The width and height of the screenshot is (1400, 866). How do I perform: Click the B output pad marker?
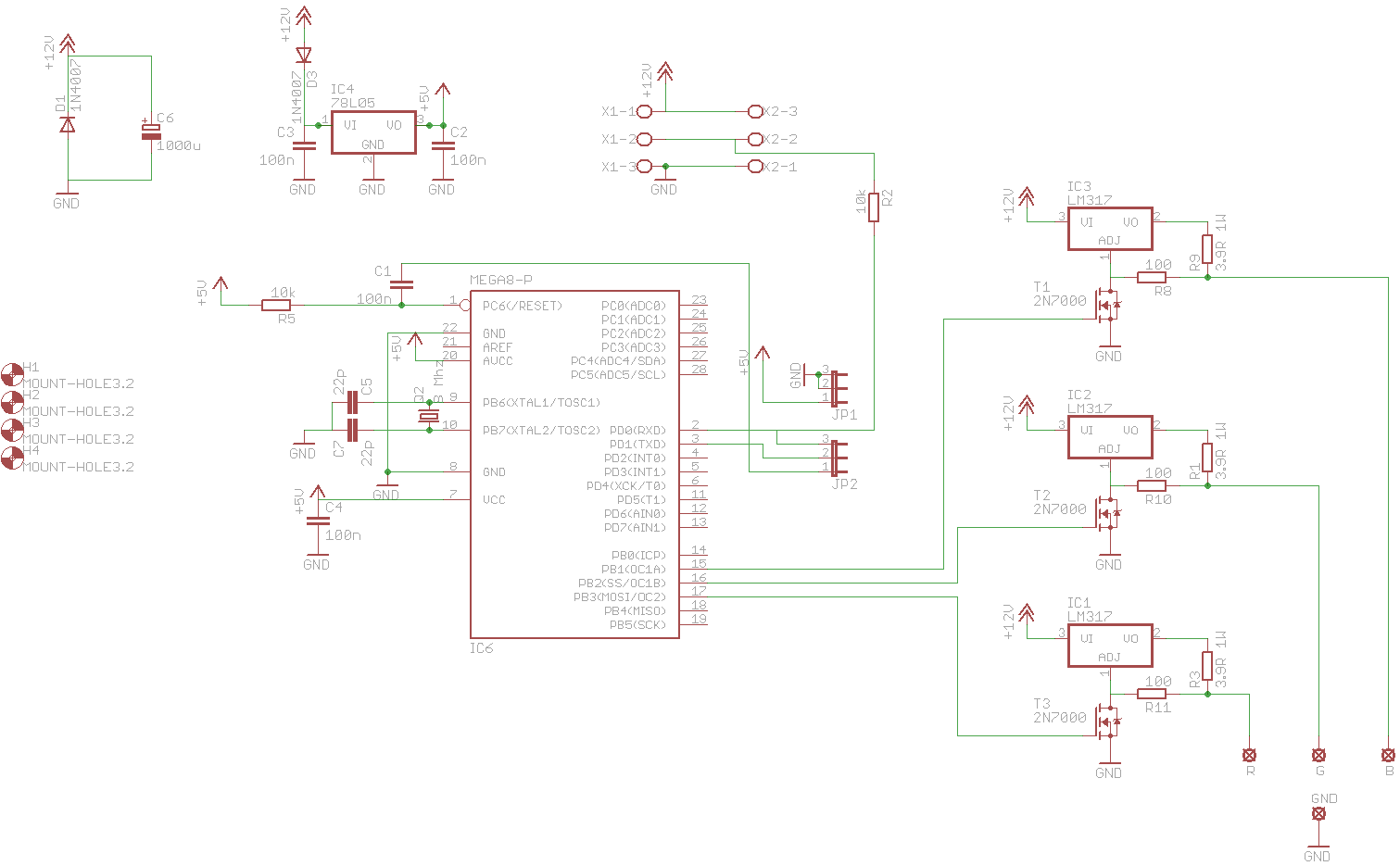pyautogui.click(x=1388, y=755)
